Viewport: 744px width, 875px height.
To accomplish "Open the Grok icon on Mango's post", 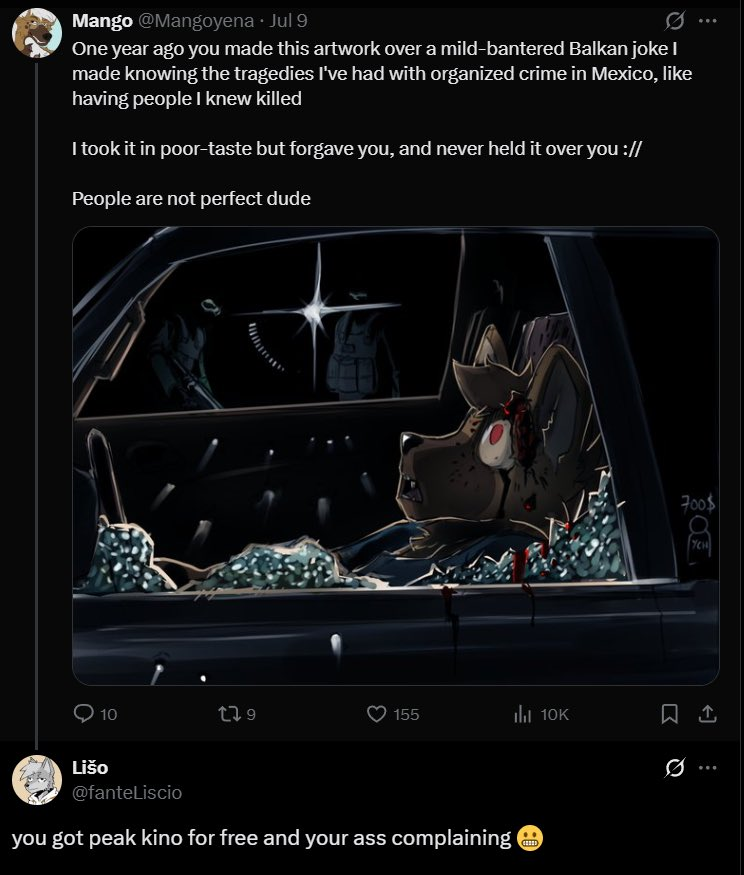I will (675, 21).
